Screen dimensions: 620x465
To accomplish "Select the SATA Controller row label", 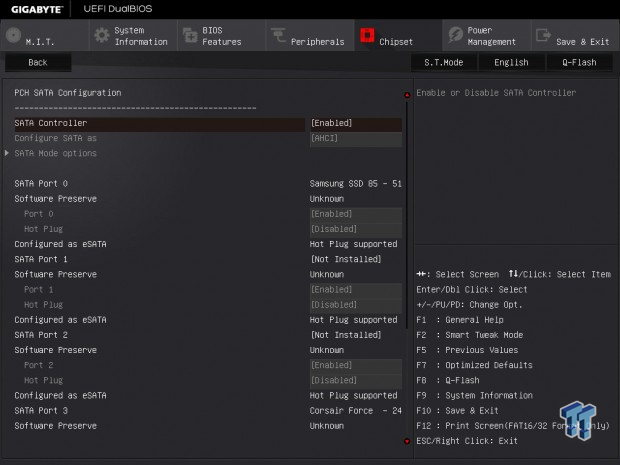I will pyautogui.click(x=51, y=123).
